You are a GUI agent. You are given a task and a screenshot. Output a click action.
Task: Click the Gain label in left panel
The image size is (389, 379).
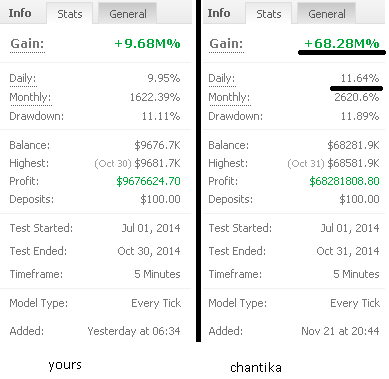tap(27, 44)
